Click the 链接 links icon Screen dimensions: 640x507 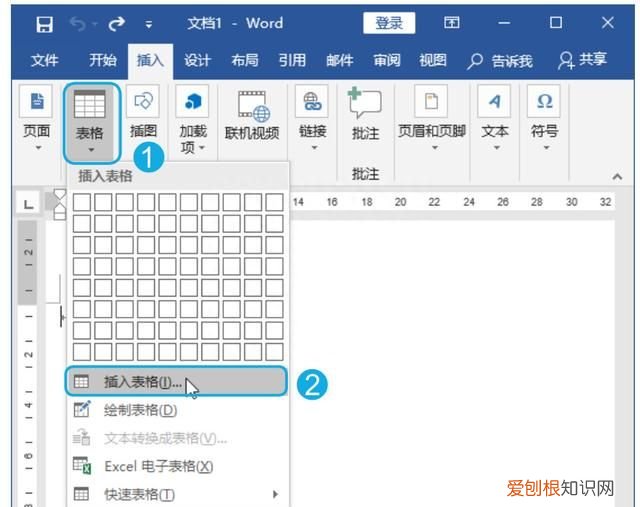pyautogui.click(x=312, y=101)
